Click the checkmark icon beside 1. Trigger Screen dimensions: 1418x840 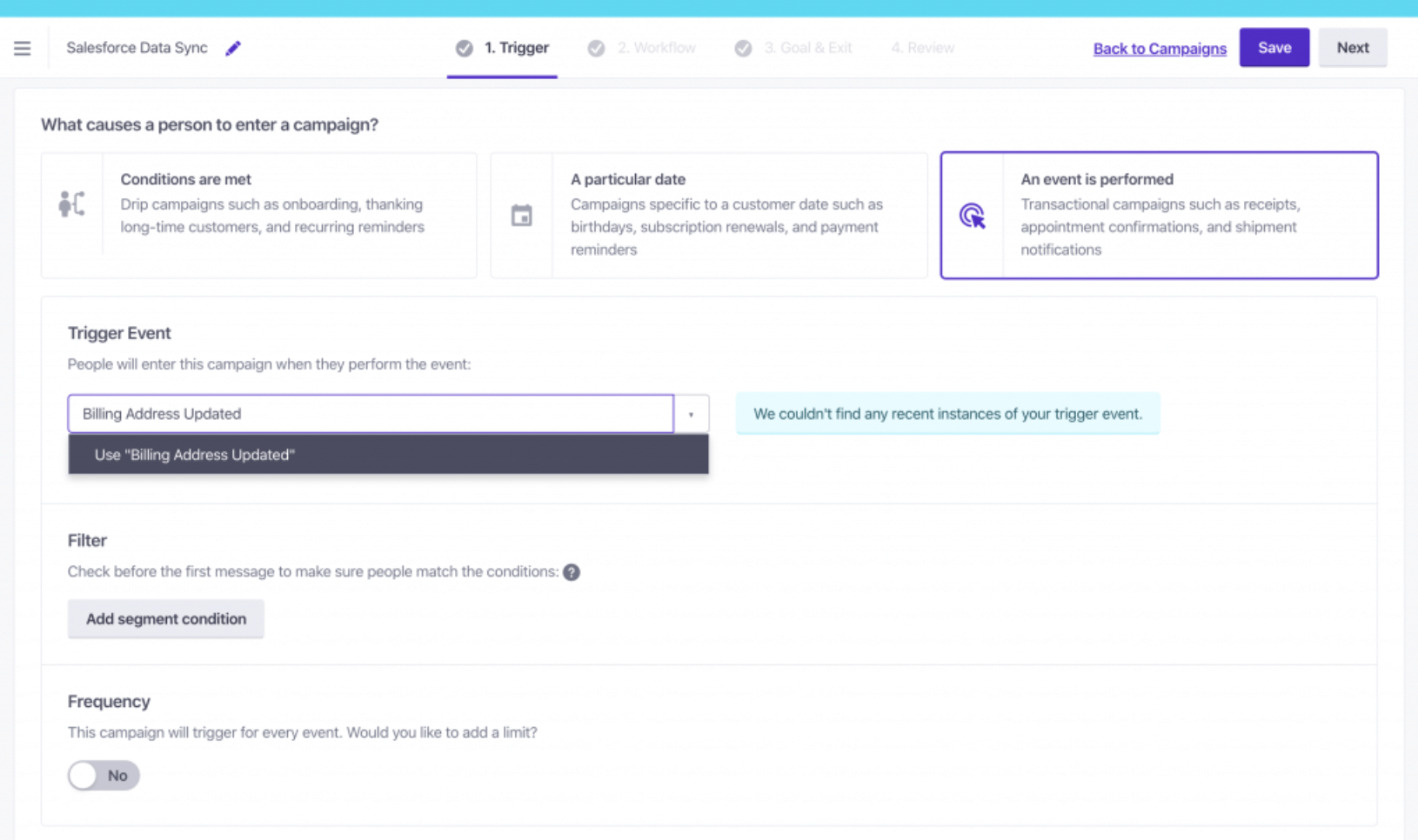464,48
